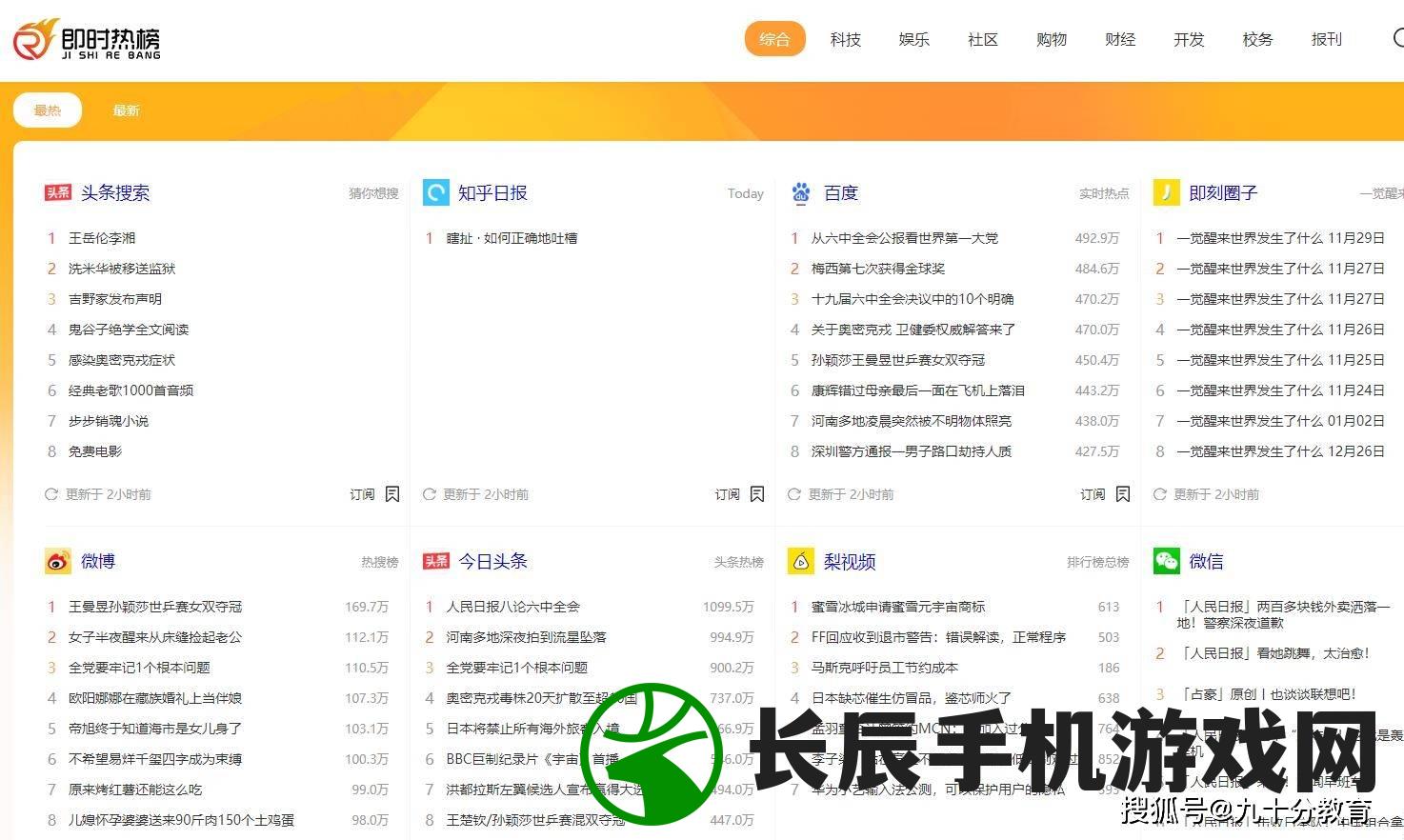Open the 财经 tab
Viewport: 1404px width, 840px height.
coord(1120,39)
